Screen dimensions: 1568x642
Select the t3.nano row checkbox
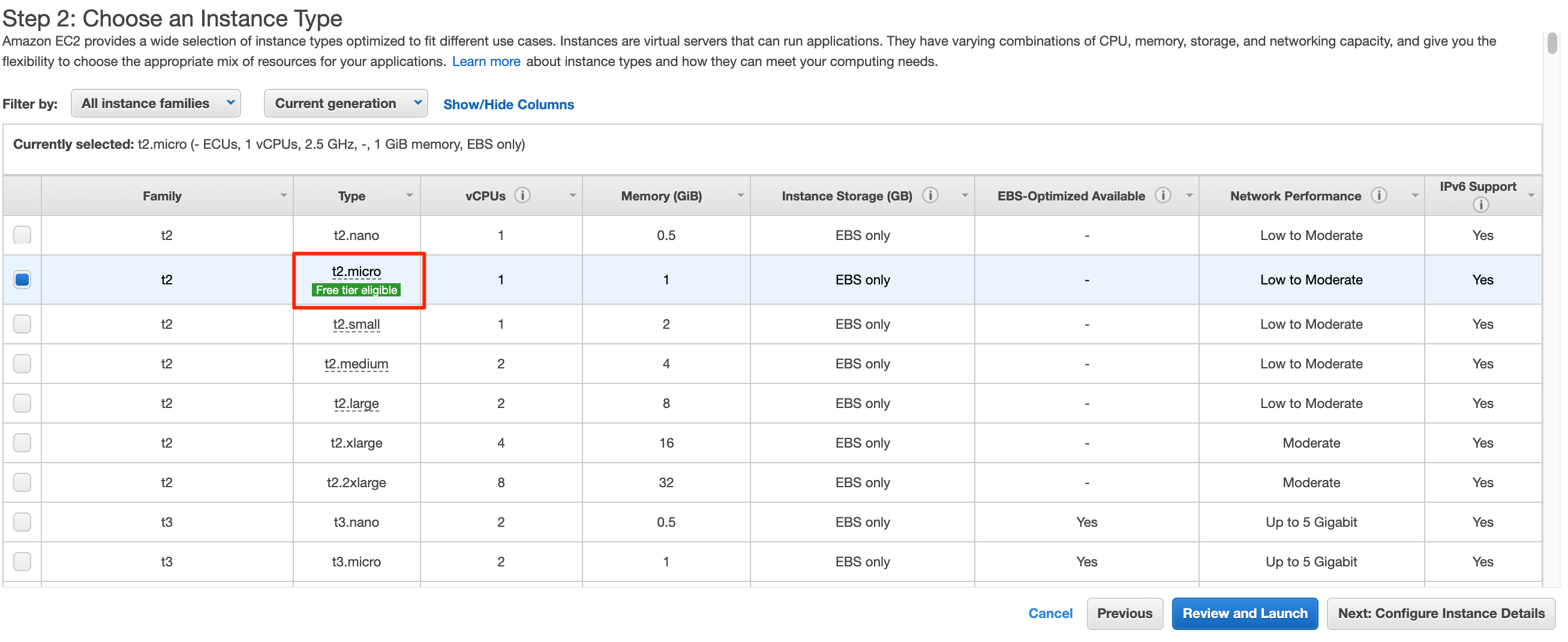23,522
